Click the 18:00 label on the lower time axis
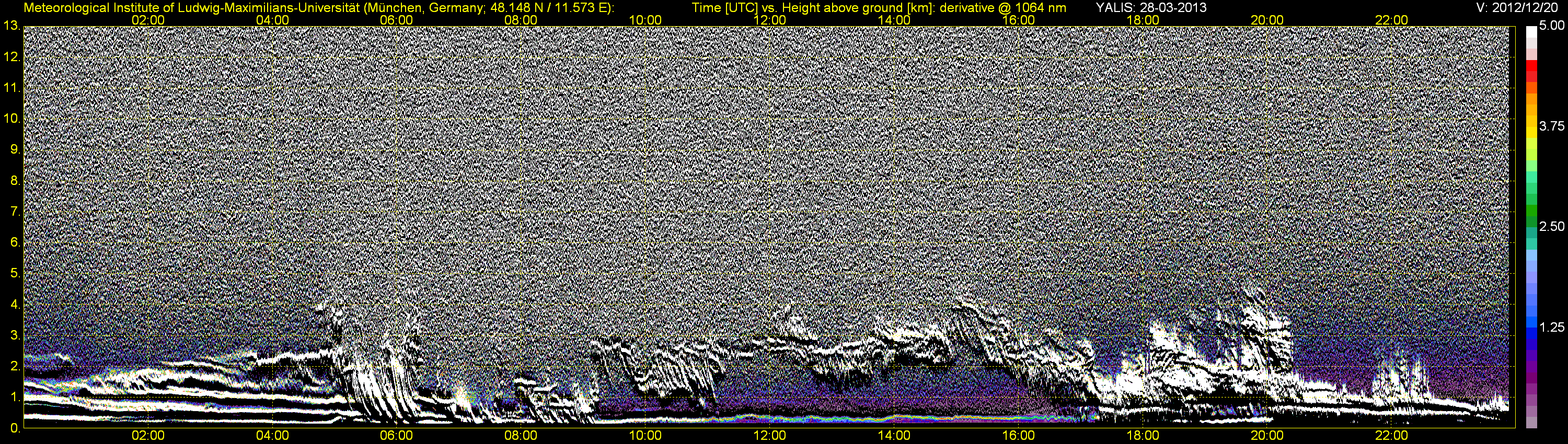Screen dimensions: 1568x444 click(x=1143, y=436)
